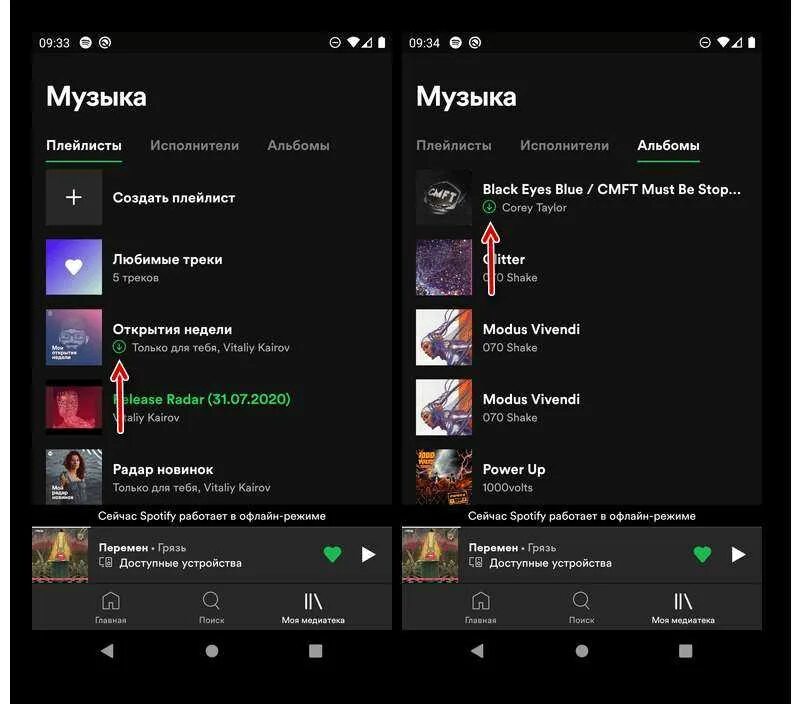Viewport: 794px width, 704px height.
Task: Switch to Исполнители tab on left phone
Action: coord(194,146)
